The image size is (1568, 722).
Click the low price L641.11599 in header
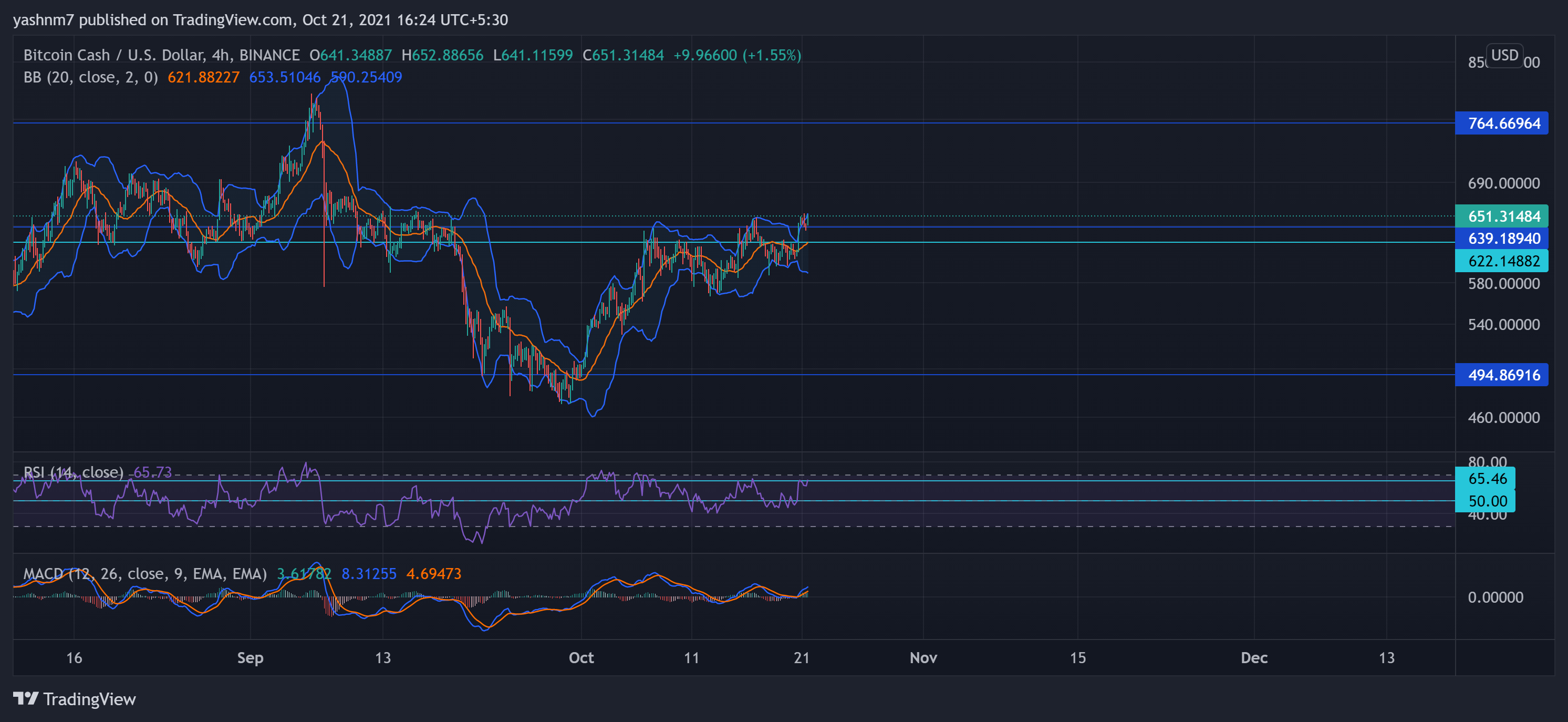point(533,55)
